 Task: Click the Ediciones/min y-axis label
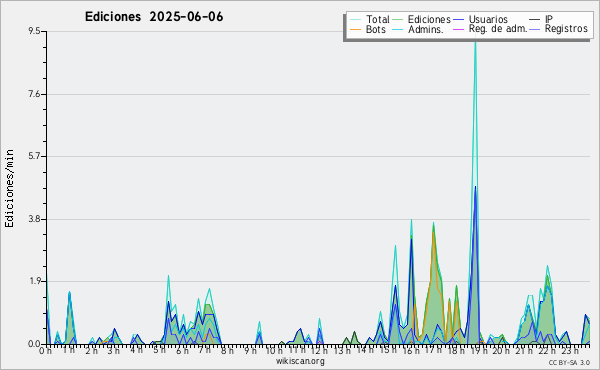pyautogui.click(x=9, y=188)
